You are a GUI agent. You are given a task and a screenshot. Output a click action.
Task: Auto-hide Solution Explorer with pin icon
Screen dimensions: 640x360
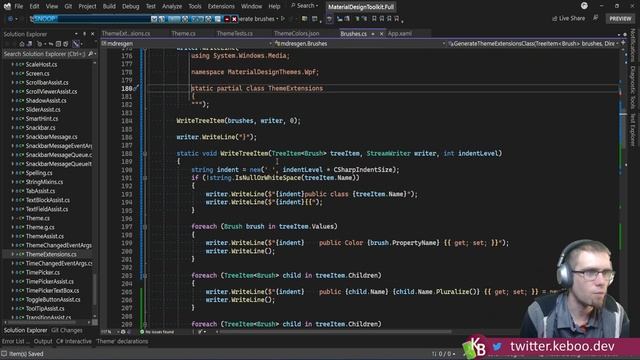[84, 34]
